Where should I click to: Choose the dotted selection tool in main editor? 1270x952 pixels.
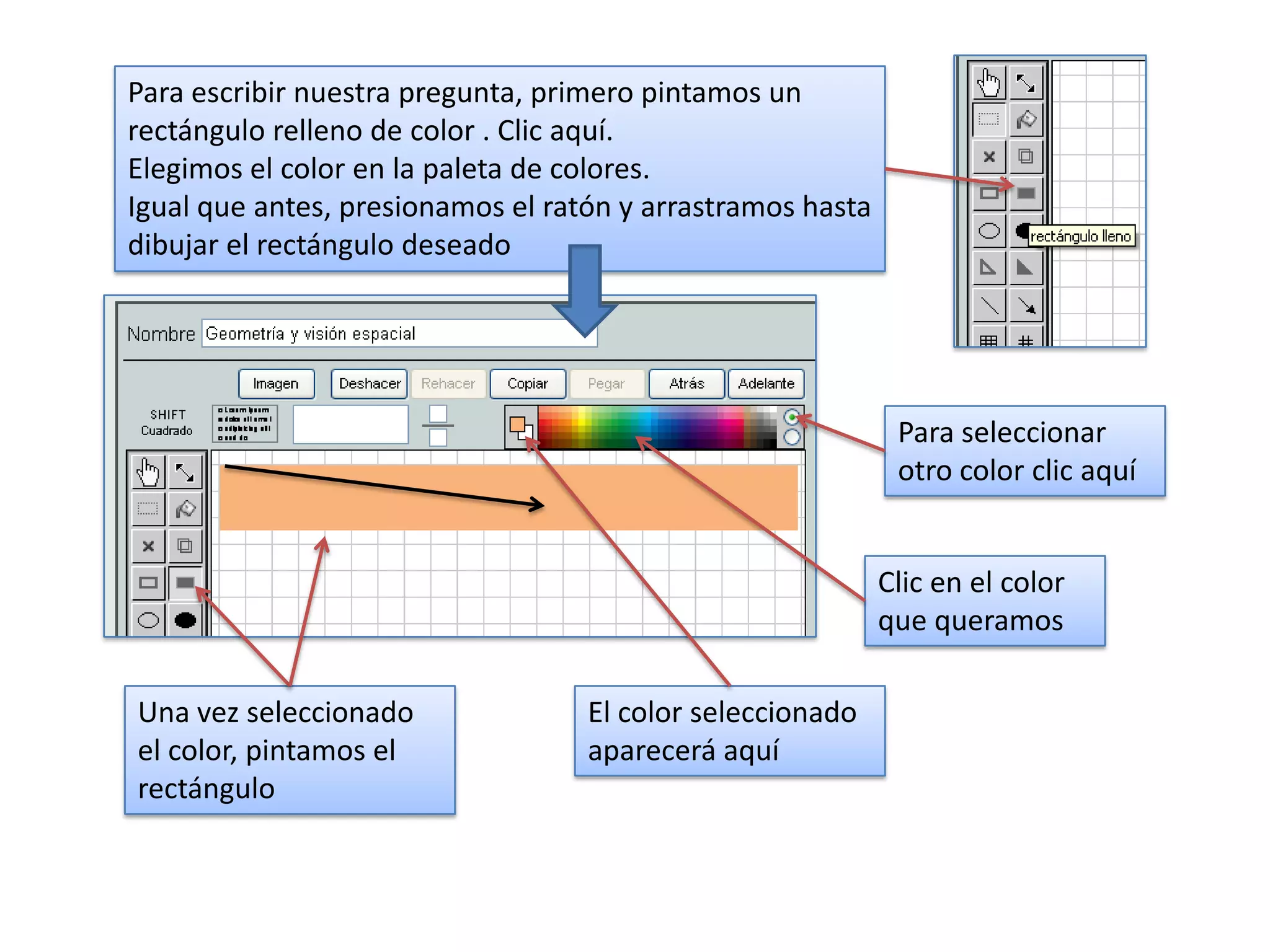(x=148, y=509)
